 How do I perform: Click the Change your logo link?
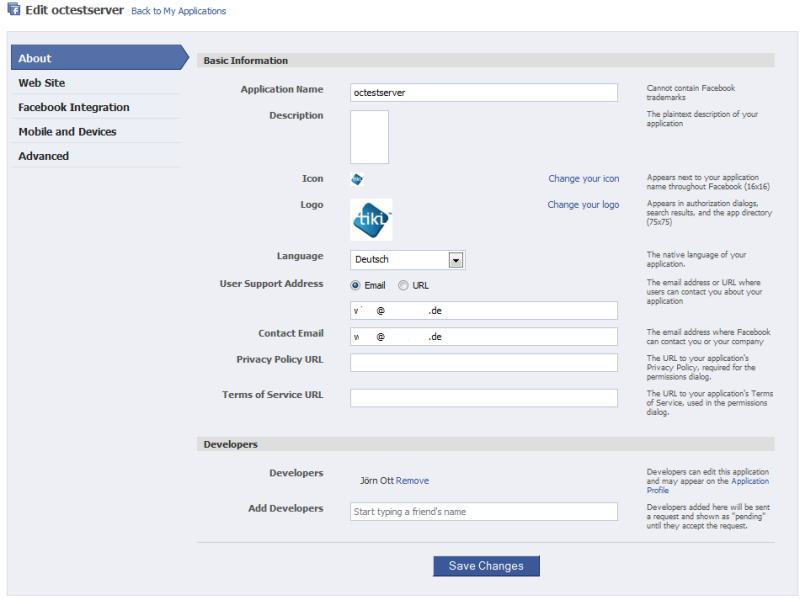(x=583, y=205)
